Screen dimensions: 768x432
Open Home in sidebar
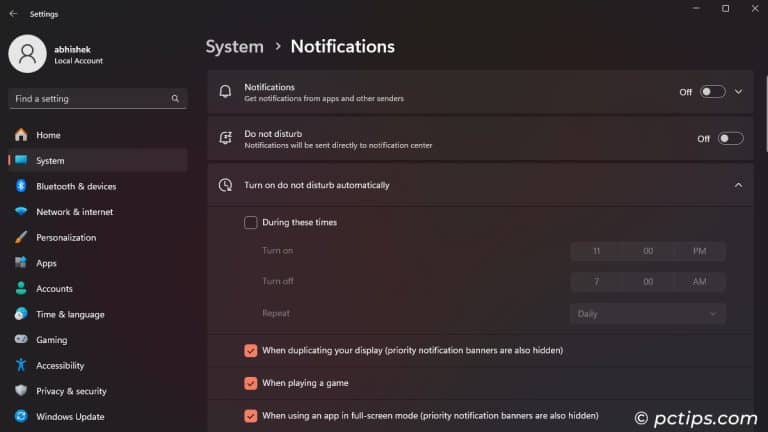coord(98,135)
